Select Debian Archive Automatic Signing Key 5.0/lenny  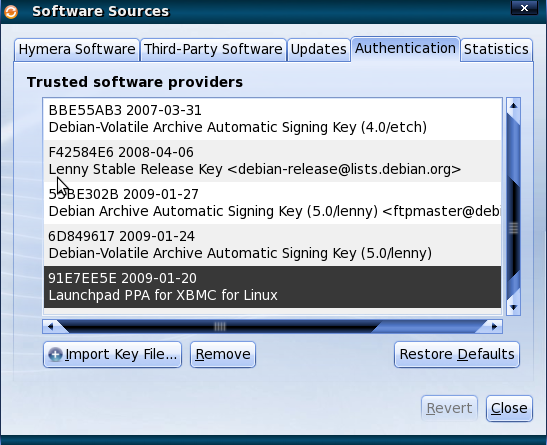click(x=272, y=203)
